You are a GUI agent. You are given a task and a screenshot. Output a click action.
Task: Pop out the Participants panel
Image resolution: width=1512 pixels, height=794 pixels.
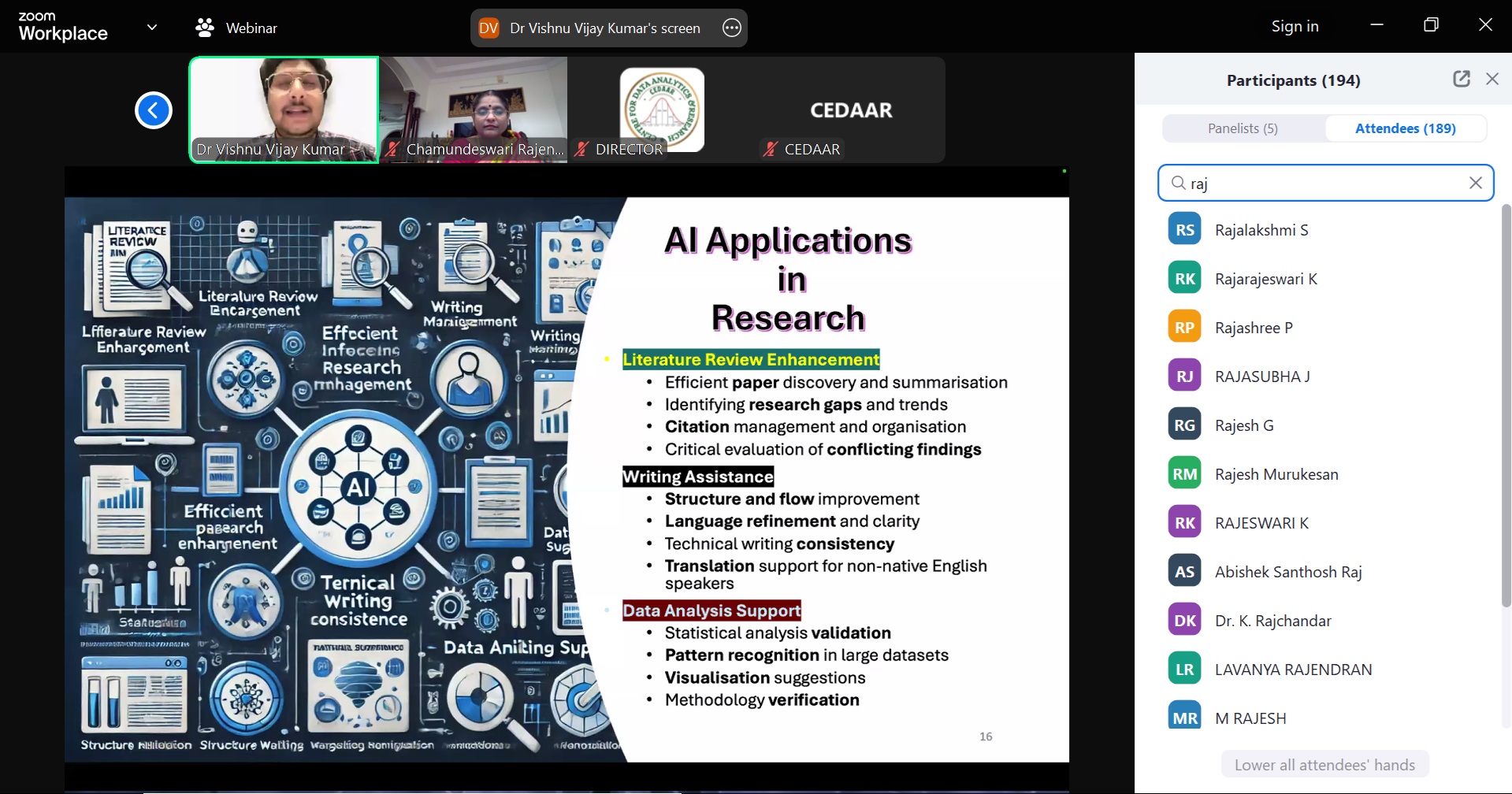(1461, 79)
